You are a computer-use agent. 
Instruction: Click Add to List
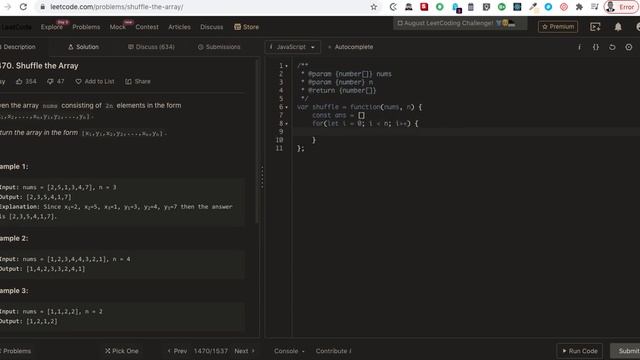click(95, 82)
